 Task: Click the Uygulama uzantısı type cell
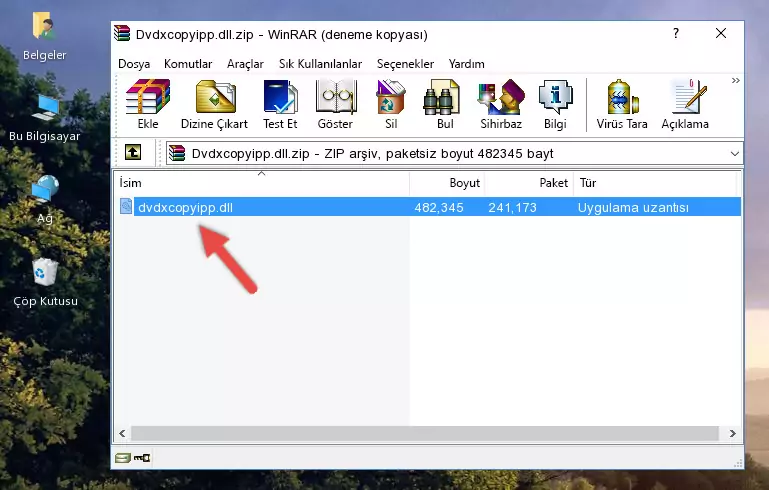(633, 207)
